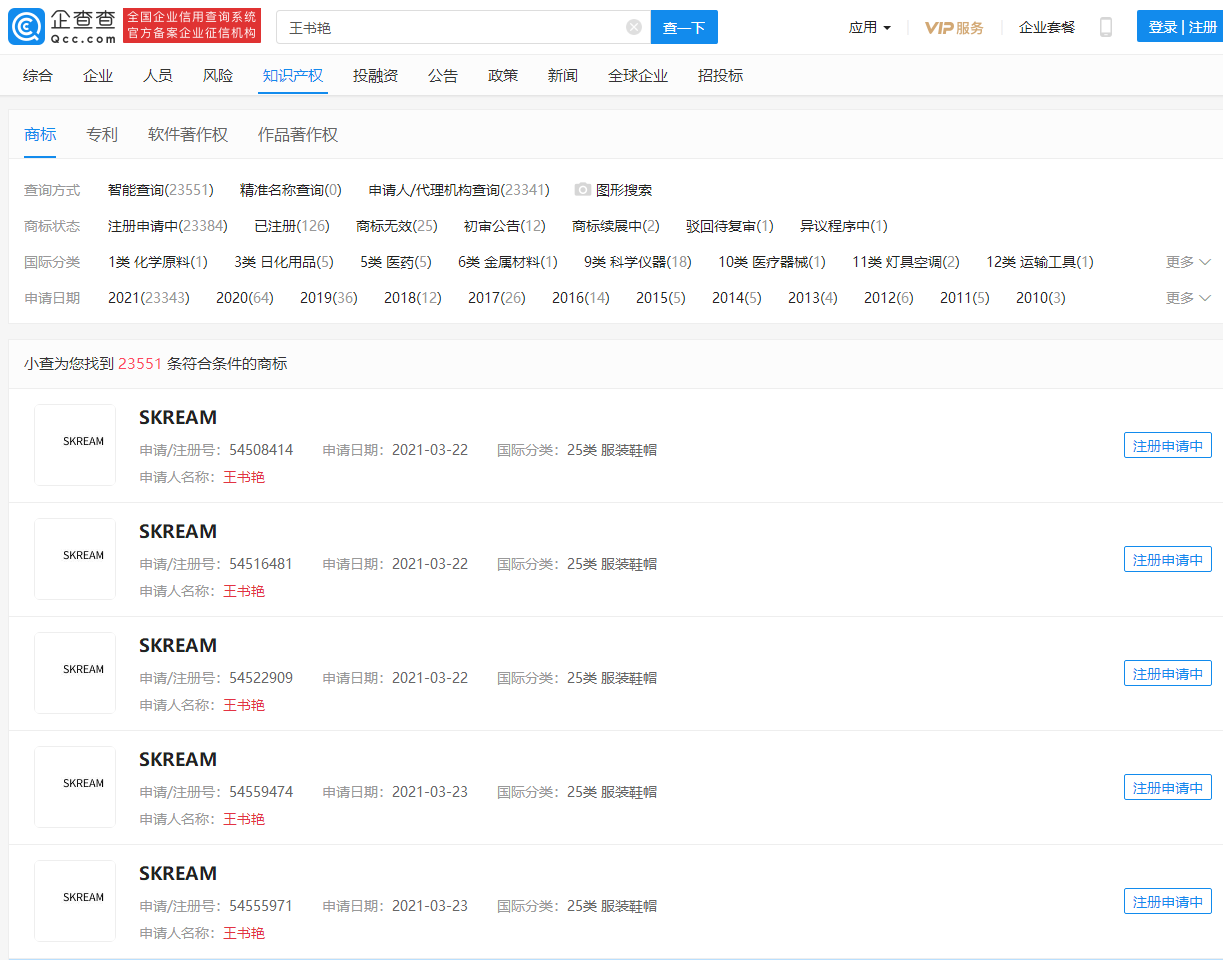
Task: Filter by class 11类 灯具空调(2)
Action: click(906, 262)
